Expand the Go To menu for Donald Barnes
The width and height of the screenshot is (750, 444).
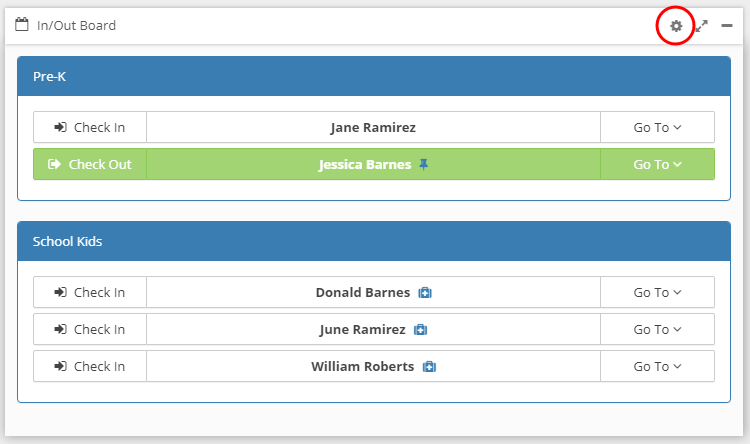pyautogui.click(x=657, y=292)
